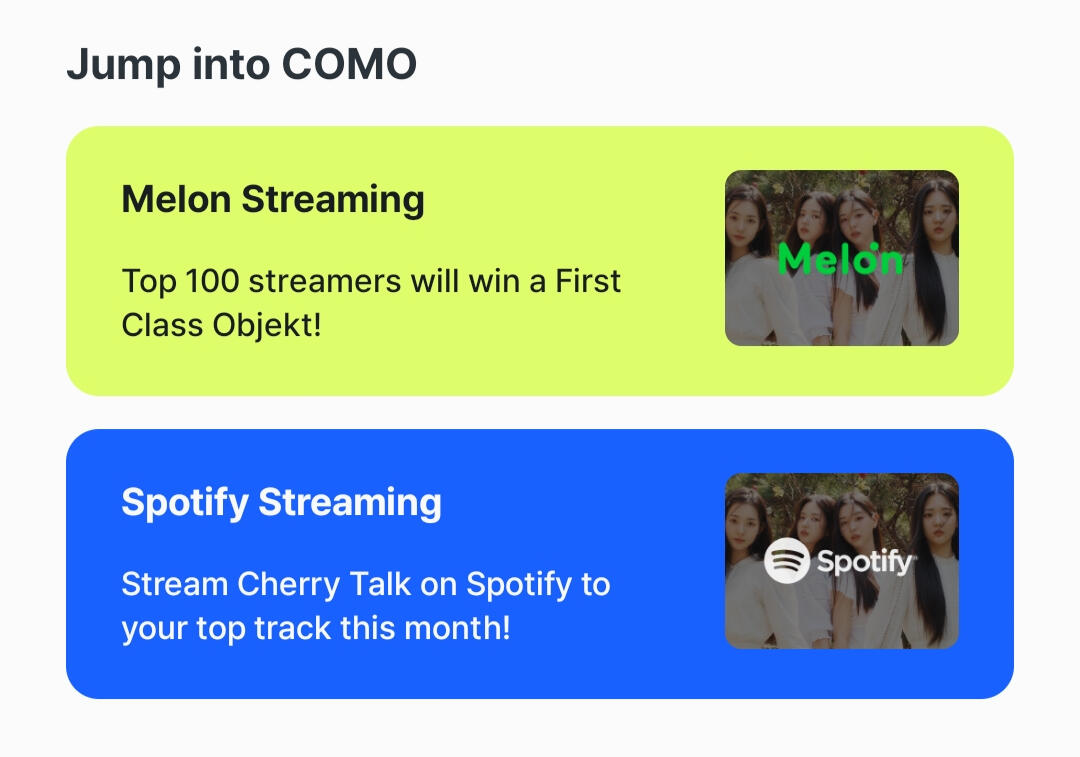Click the "Top 100 streamers" text line
Viewport: 1080px width, 757px height.
371,281
